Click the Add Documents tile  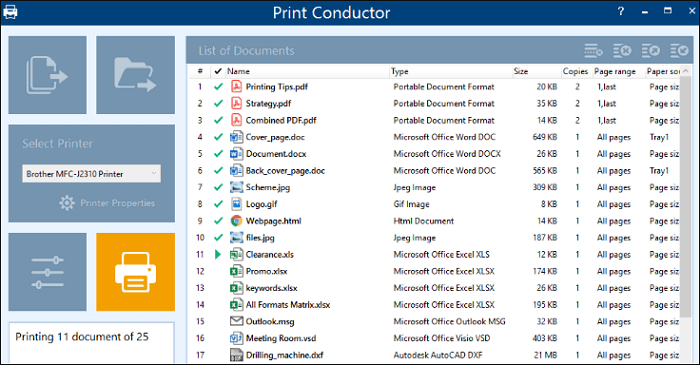click(x=47, y=75)
